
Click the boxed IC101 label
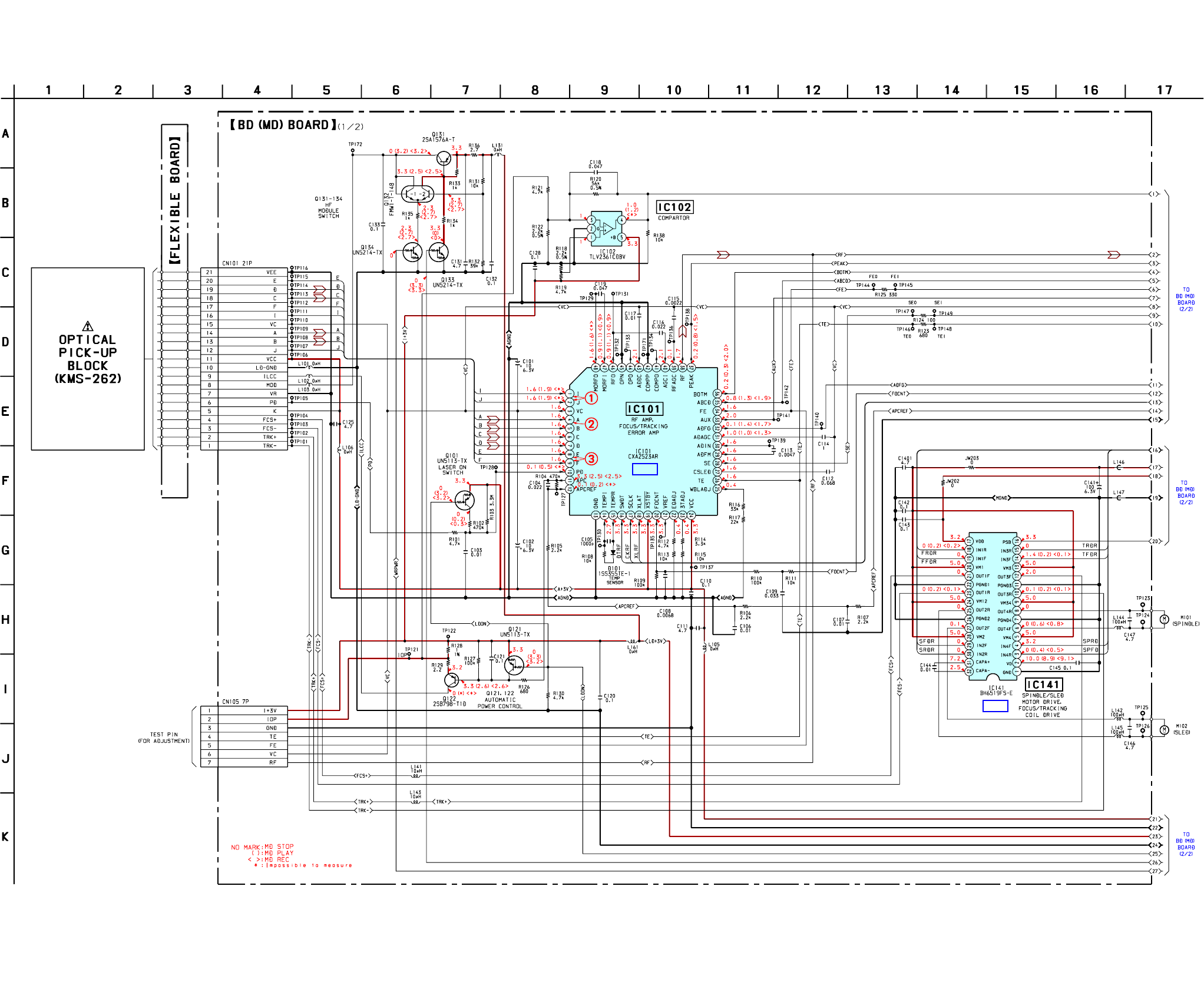[644, 409]
